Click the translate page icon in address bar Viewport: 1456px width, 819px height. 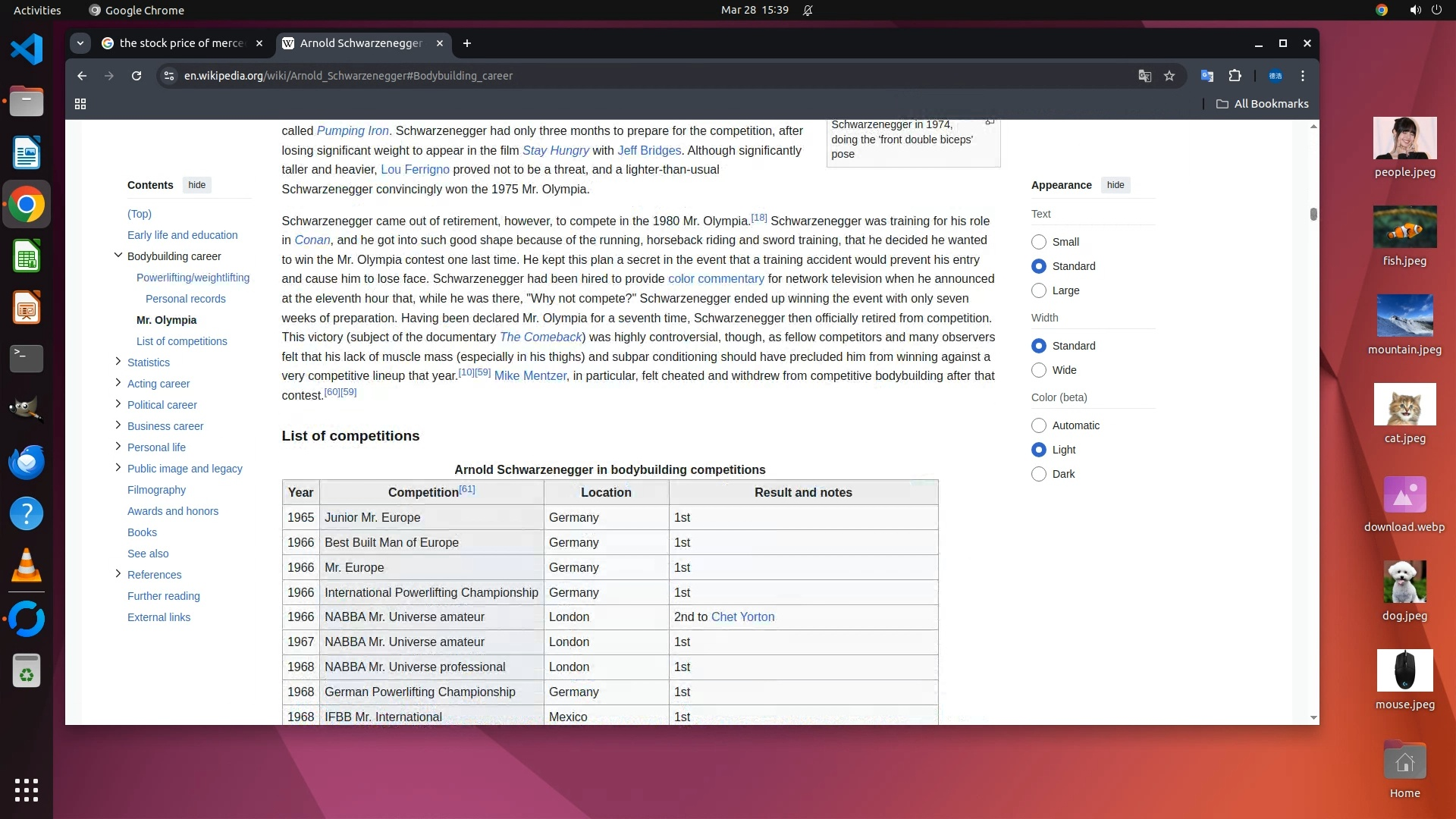tap(1144, 76)
